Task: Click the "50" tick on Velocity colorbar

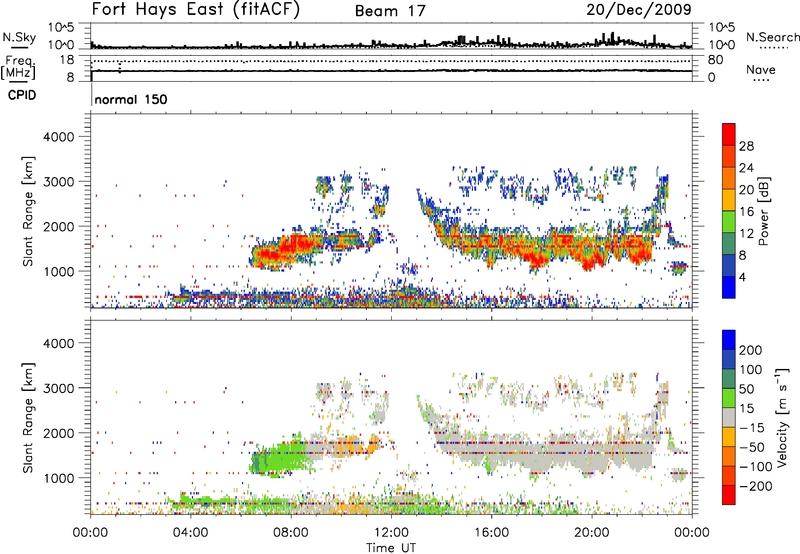Action: click(746, 389)
